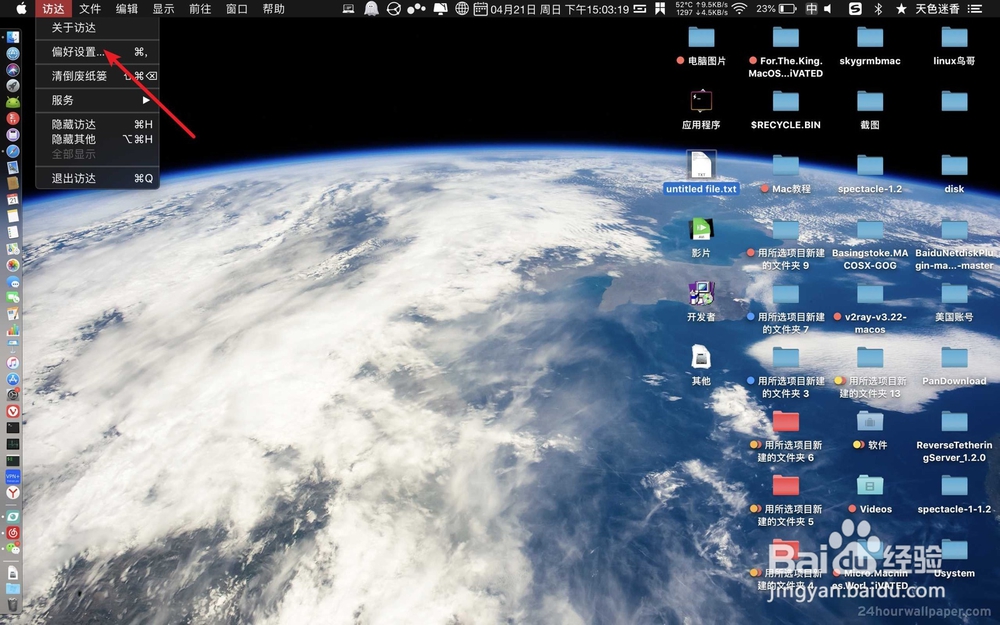Open the 窗口 menu
Image resolution: width=1000 pixels, height=625 pixels.
coord(237,9)
